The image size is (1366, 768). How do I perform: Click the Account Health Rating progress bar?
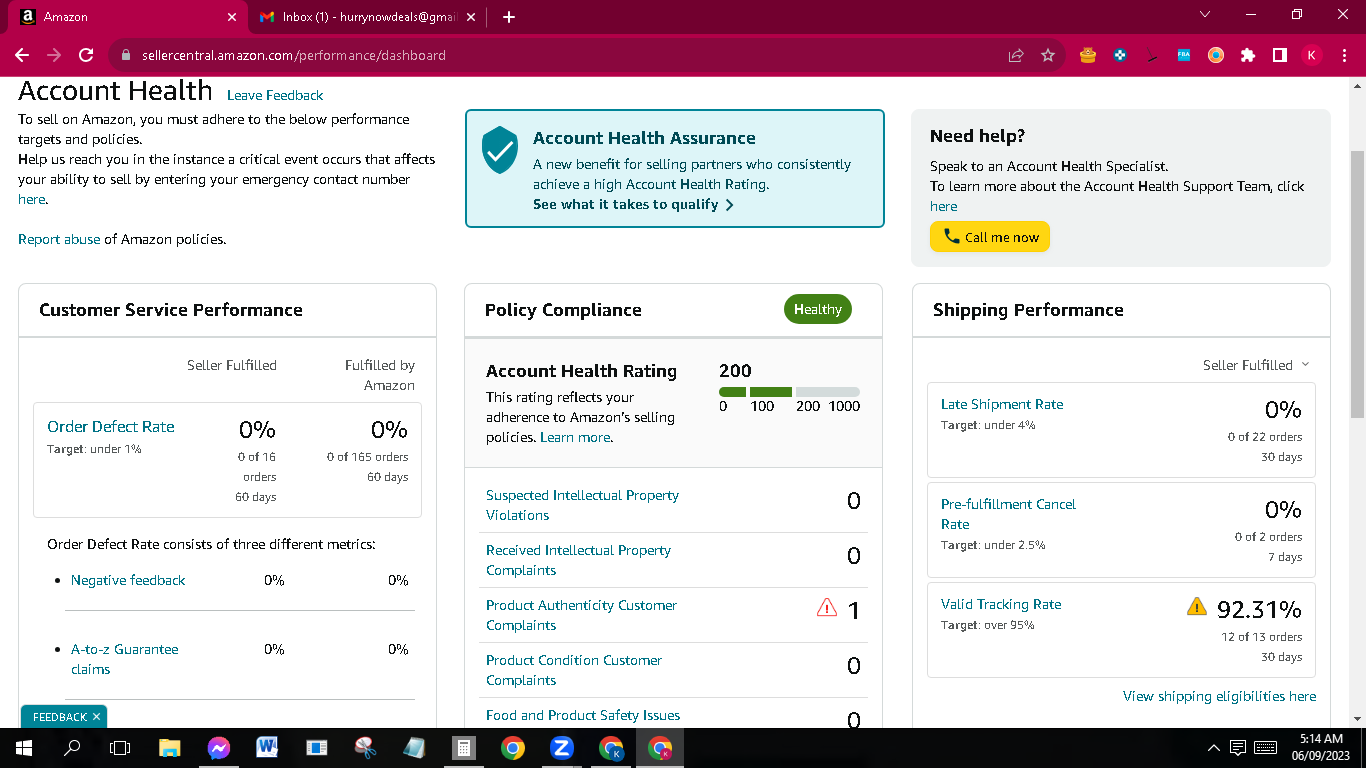tap(789, 392)
